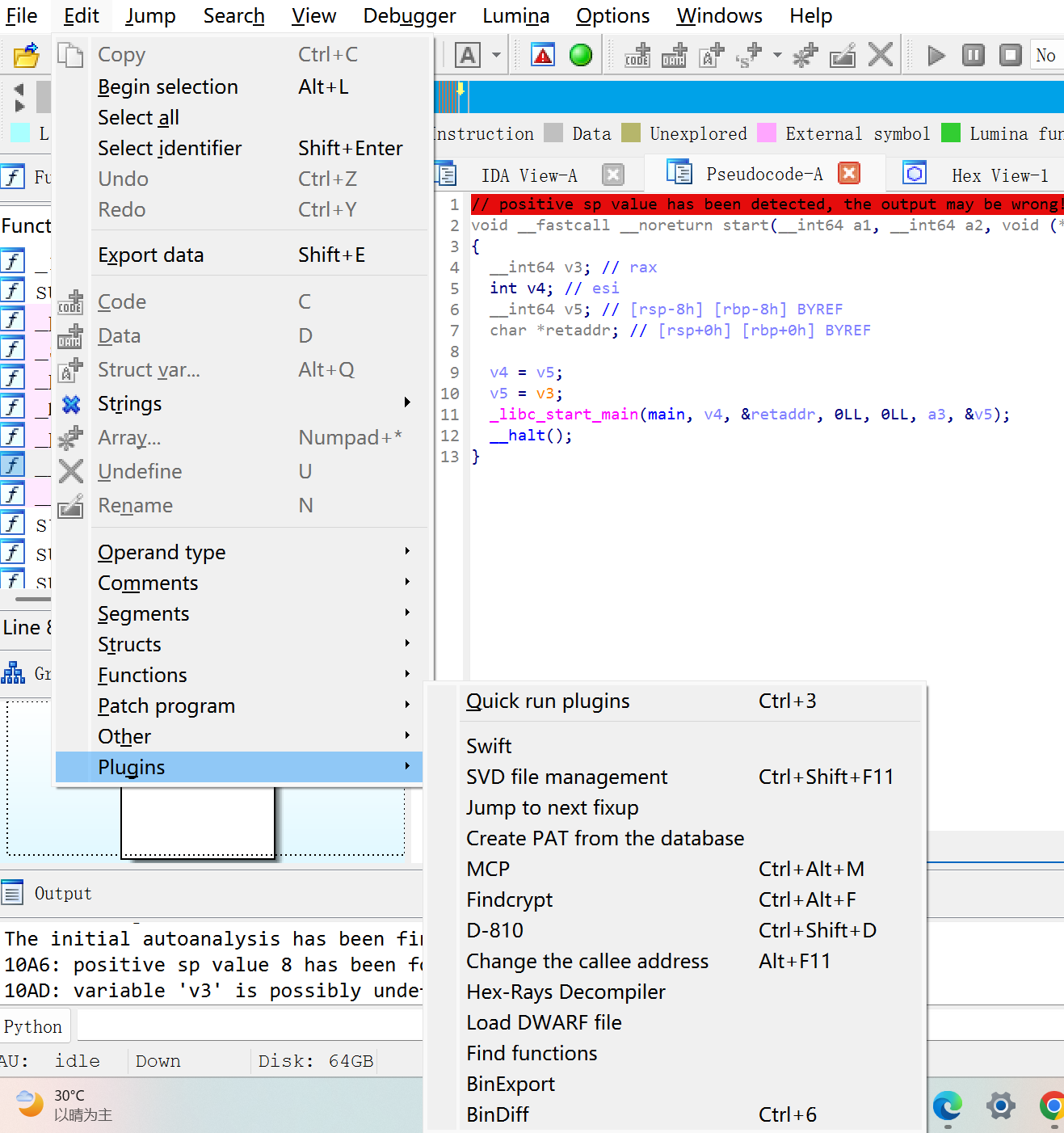
Task: Open the Jump menu
Action: [x=150, y=15]
